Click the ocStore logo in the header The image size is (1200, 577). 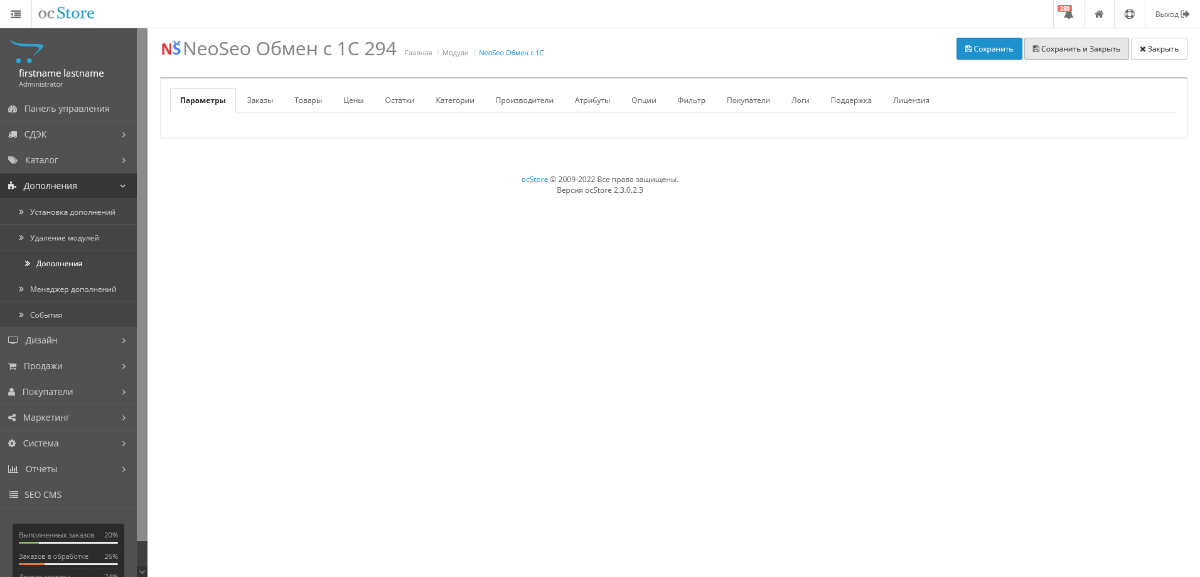pos(66,14)
